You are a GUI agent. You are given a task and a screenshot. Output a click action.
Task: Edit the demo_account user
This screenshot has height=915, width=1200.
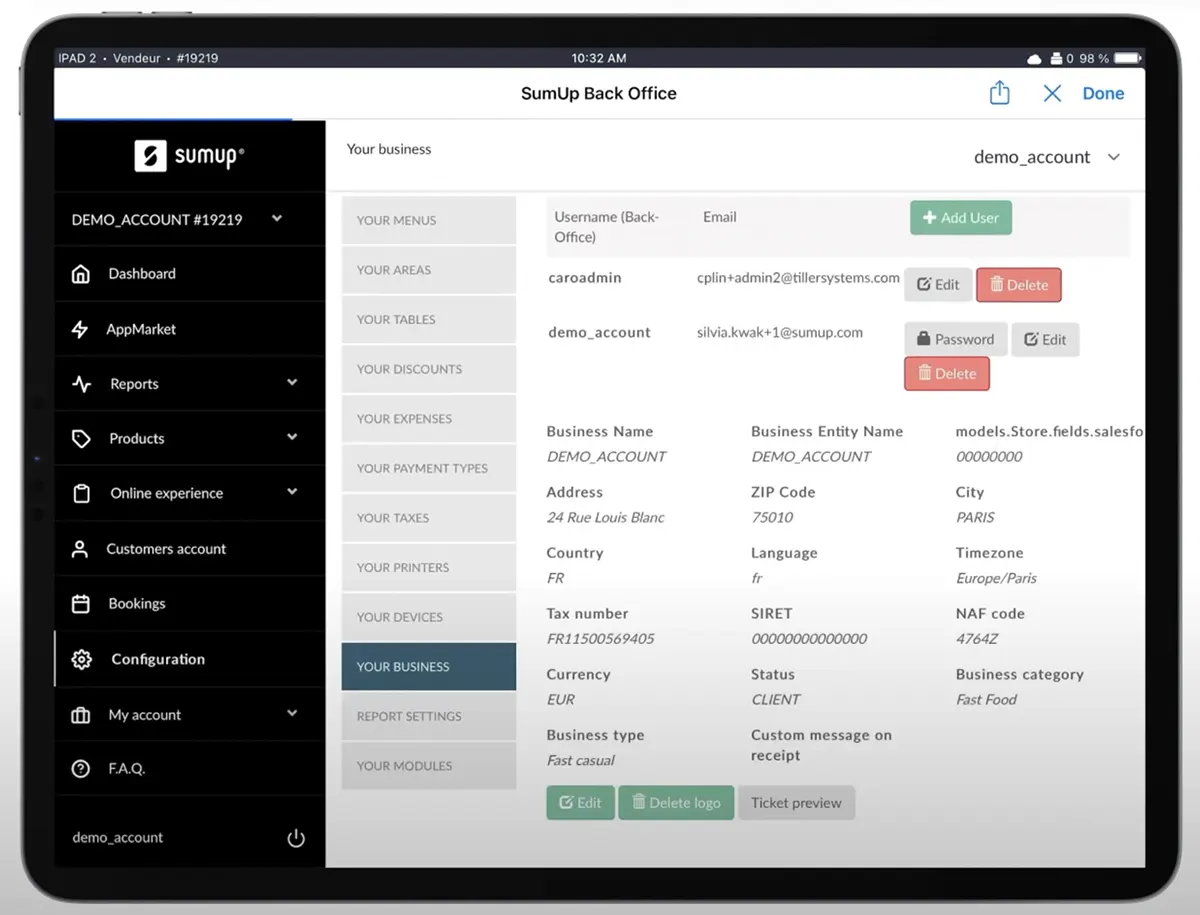pos(1045,340)
